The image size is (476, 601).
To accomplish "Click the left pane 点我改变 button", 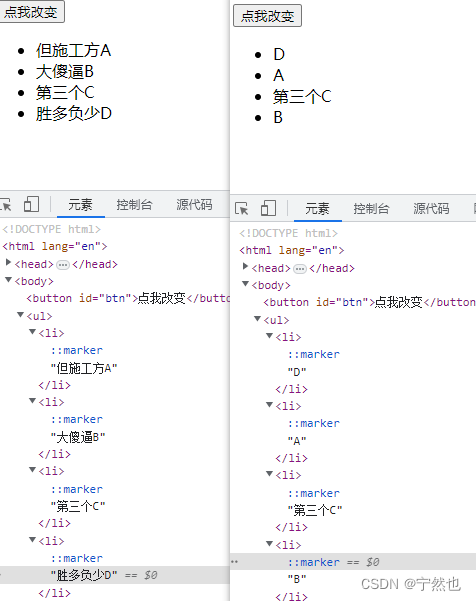I will pos(31,12).
